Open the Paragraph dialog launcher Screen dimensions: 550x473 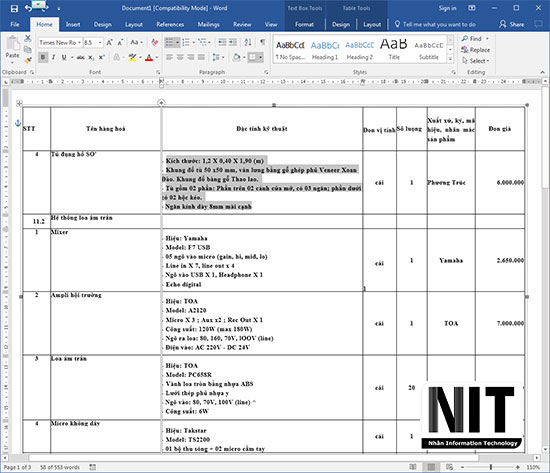coord(266,72)
